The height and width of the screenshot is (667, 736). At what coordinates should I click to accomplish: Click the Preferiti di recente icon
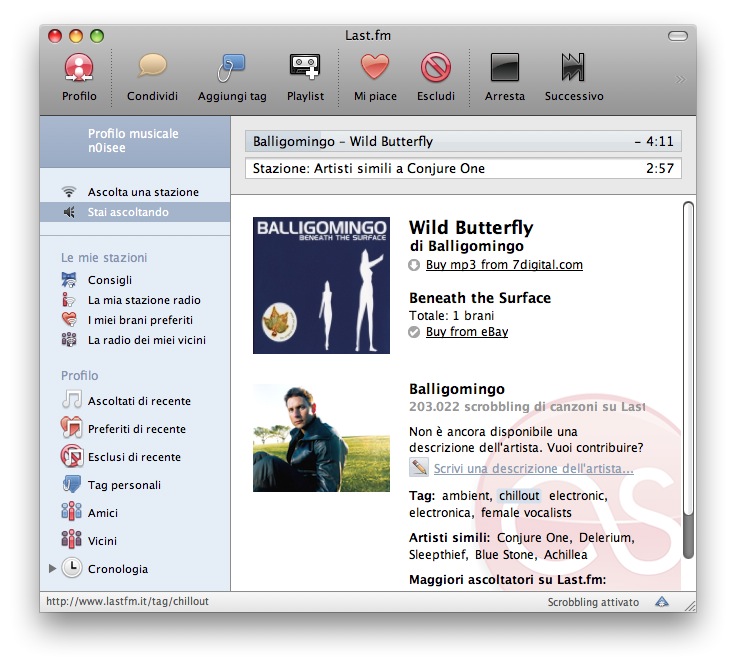(x=72, y=428)
